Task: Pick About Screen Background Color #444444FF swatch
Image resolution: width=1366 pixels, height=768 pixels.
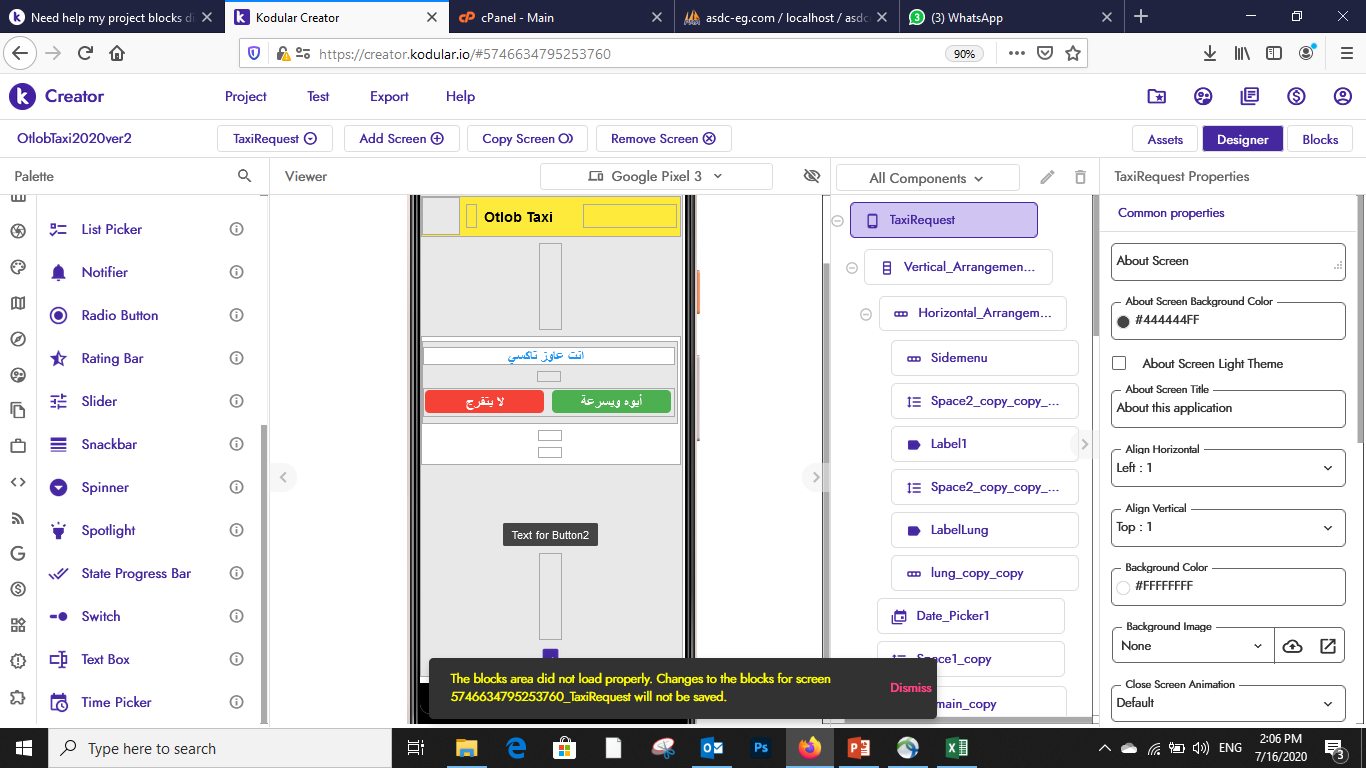Action: [x=1123, y=321]
